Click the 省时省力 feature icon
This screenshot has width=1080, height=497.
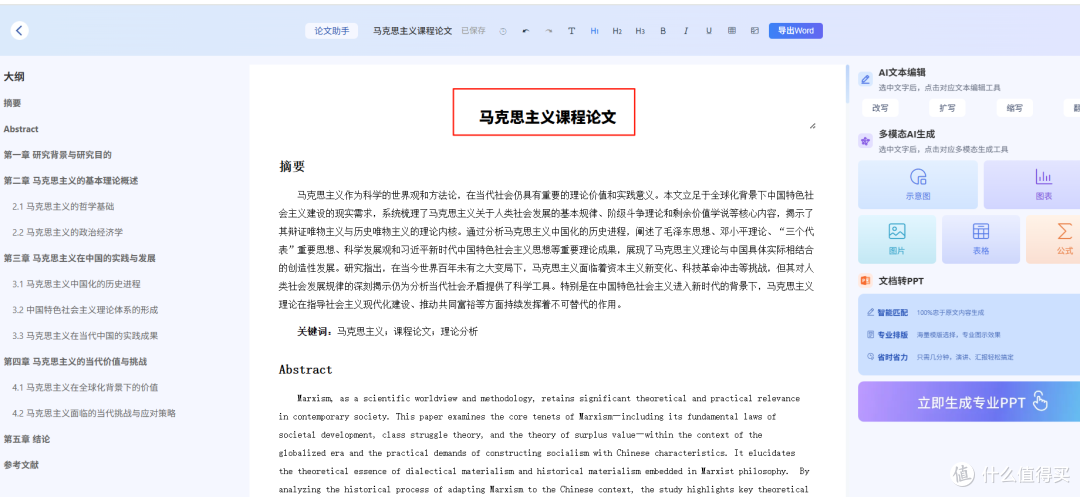[x=871, y=357]
